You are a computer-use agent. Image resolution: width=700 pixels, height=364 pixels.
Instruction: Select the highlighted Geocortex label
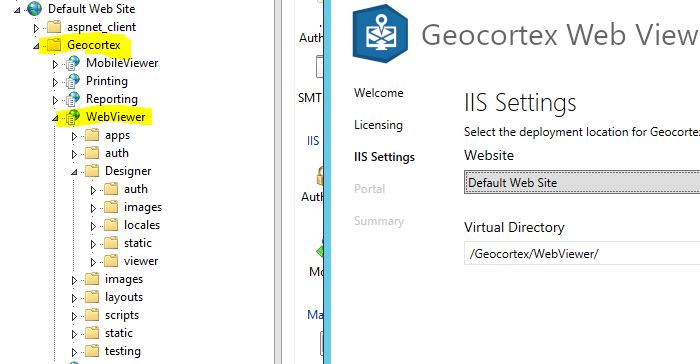(x=94, y=45)
